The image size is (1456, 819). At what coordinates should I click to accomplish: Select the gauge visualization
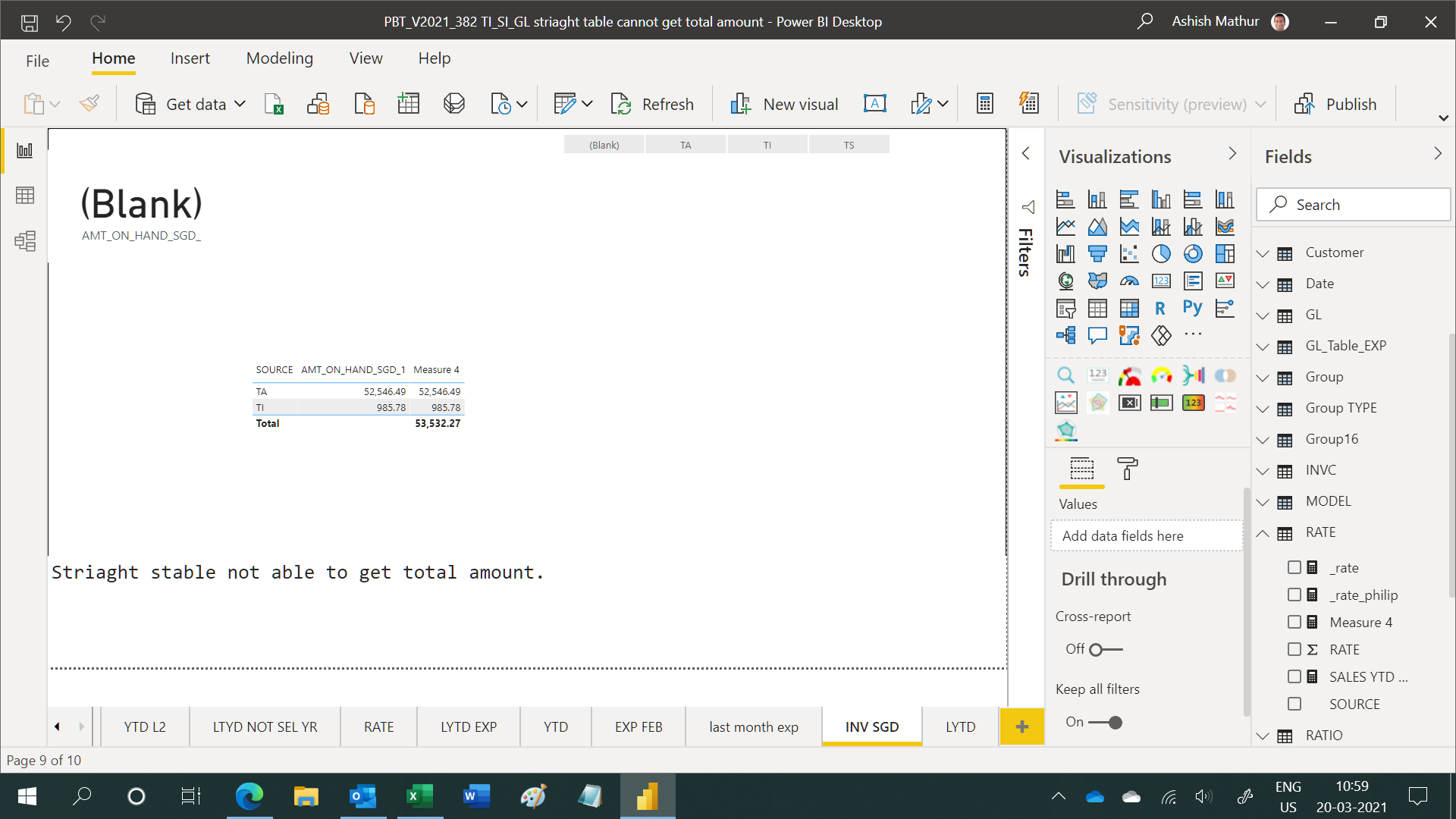(x=1129, y=281)
